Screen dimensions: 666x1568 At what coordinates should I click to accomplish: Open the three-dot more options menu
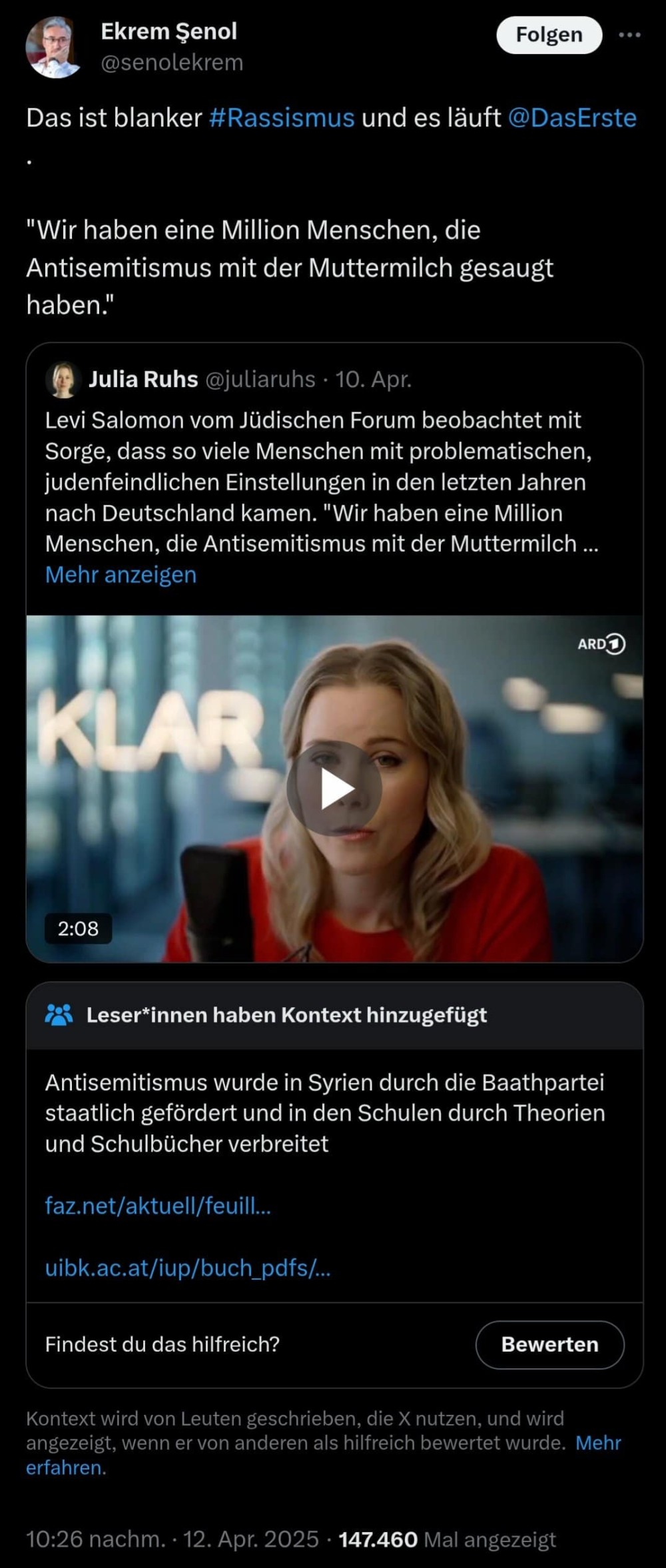[x=629, y=35]
